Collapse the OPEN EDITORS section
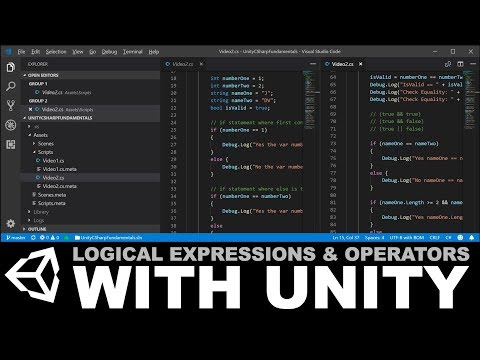 (x=90, y=75)
